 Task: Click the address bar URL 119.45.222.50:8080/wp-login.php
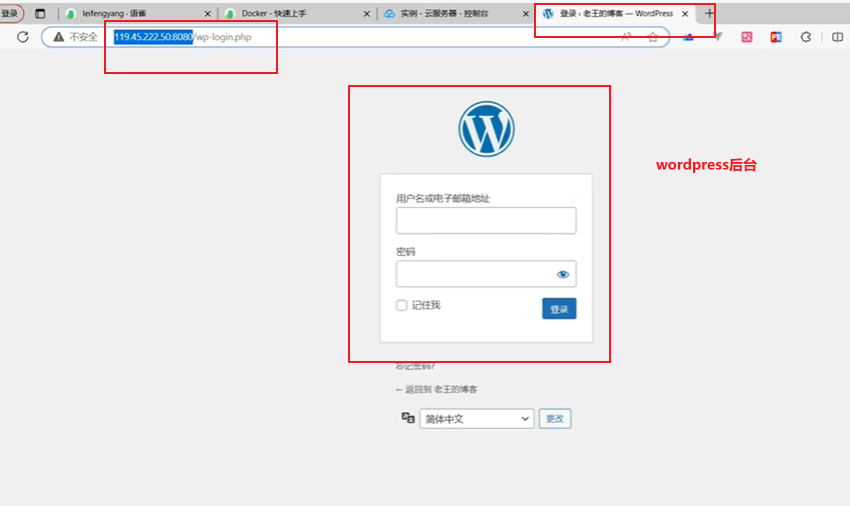point(183,37)
